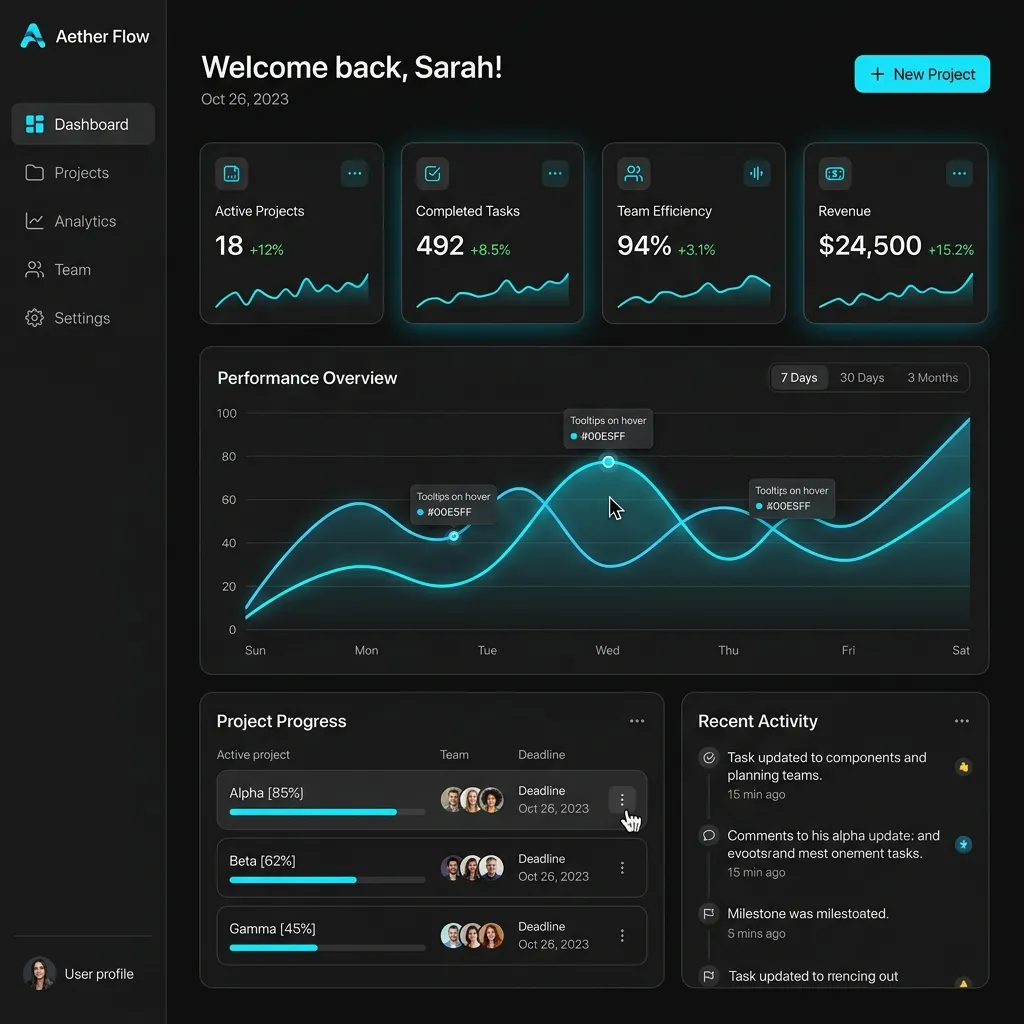Click Dashboard grid icon in sidebar

[x=35, y=124]
